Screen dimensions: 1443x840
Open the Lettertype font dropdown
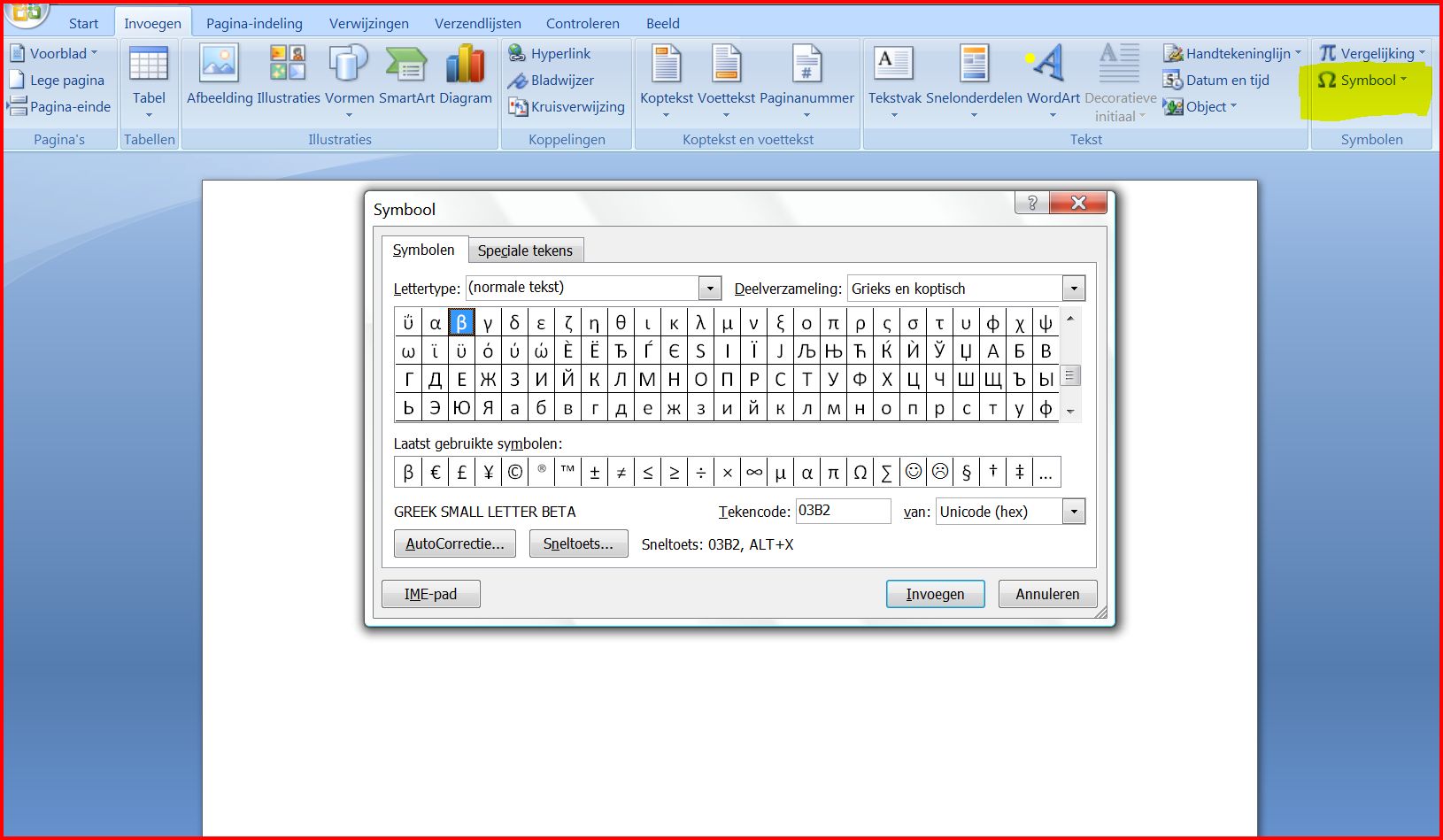[x=709, y=288]
